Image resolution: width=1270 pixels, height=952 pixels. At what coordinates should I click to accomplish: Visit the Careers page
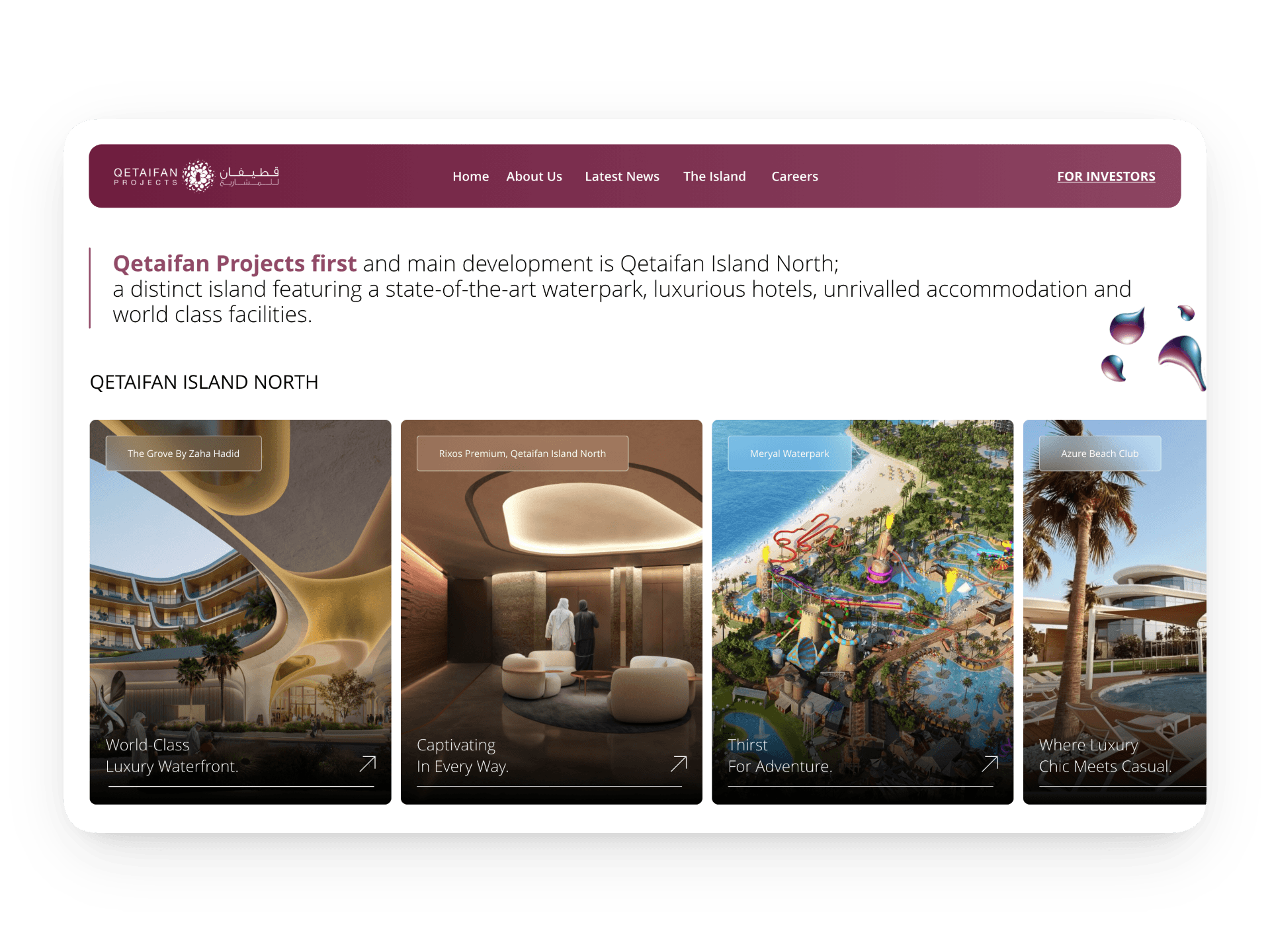[794, 177]
